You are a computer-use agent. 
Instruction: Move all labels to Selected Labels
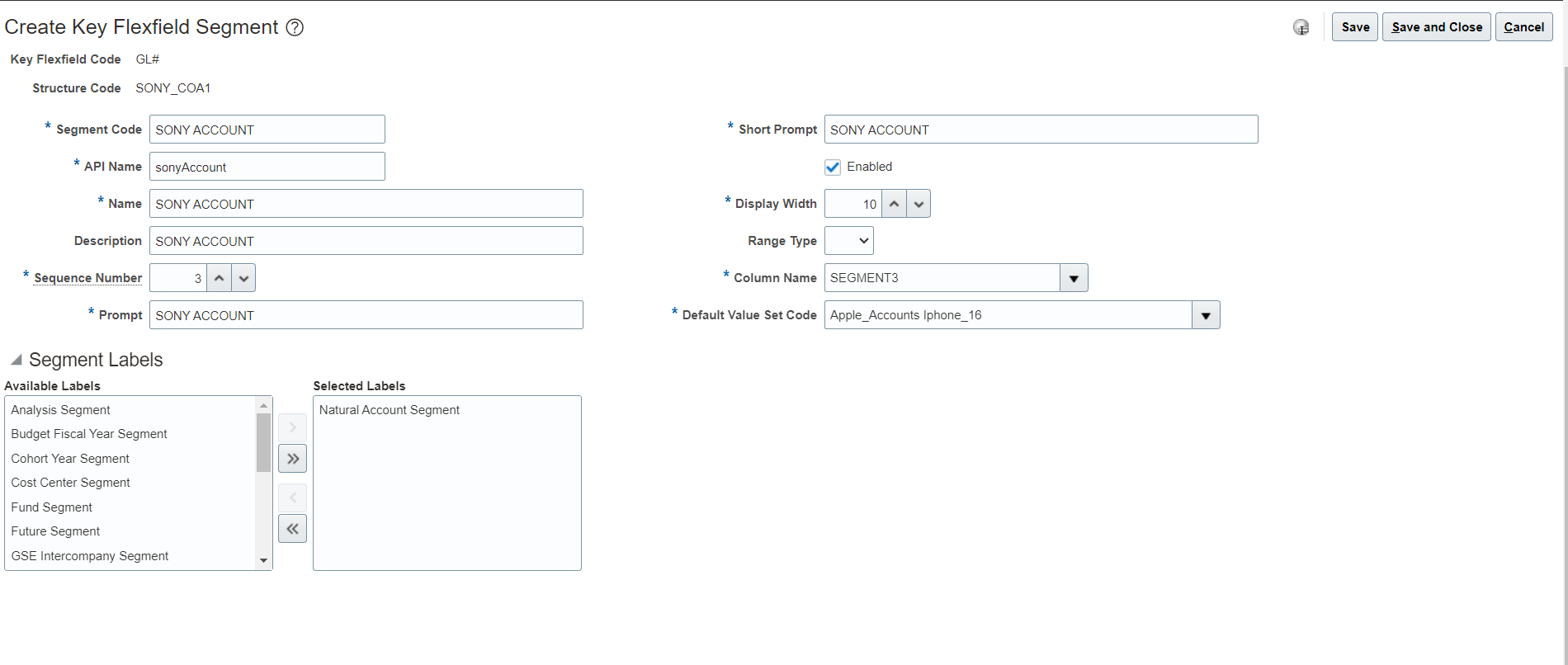point(292,459)
